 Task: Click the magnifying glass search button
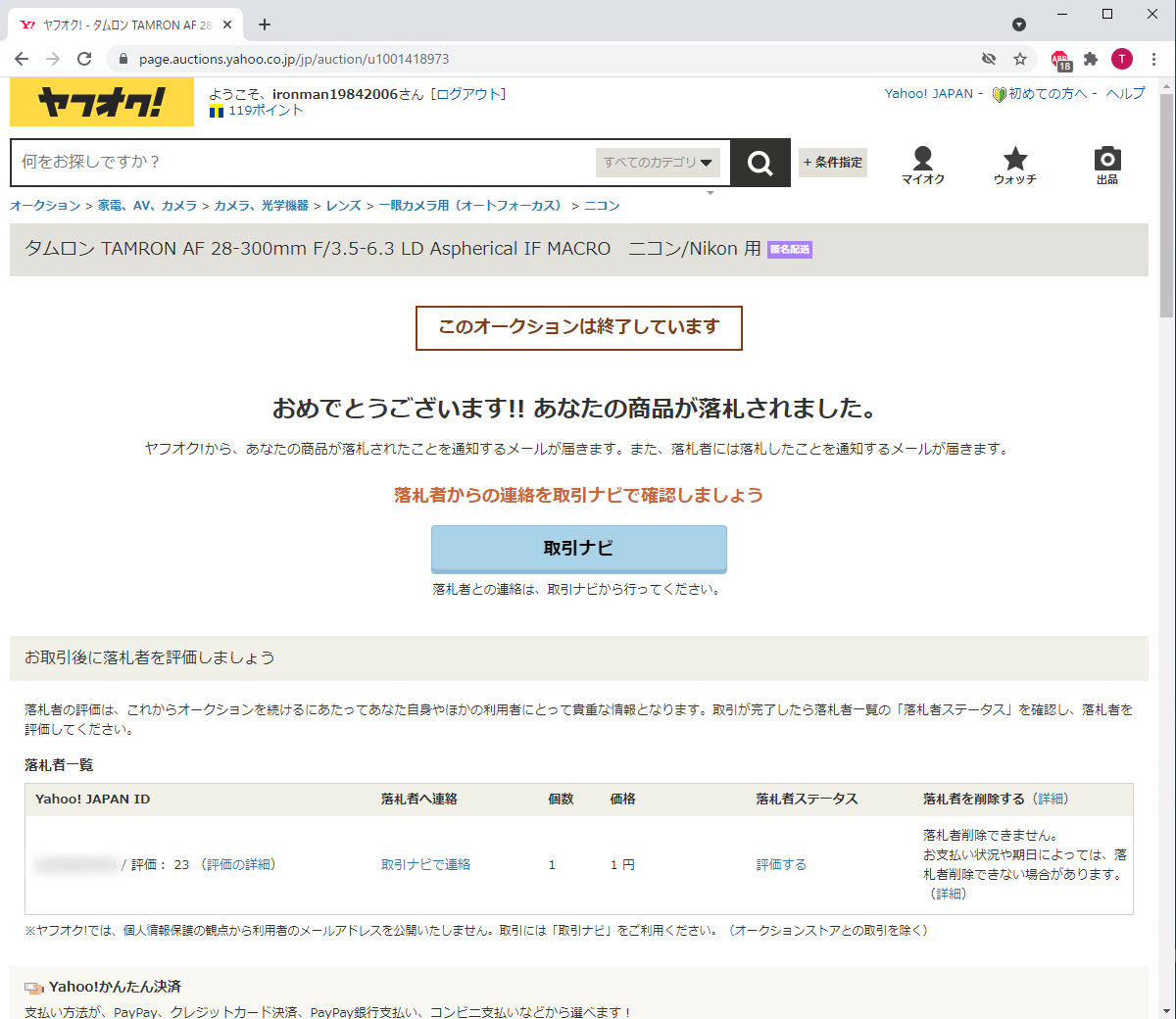759,163
